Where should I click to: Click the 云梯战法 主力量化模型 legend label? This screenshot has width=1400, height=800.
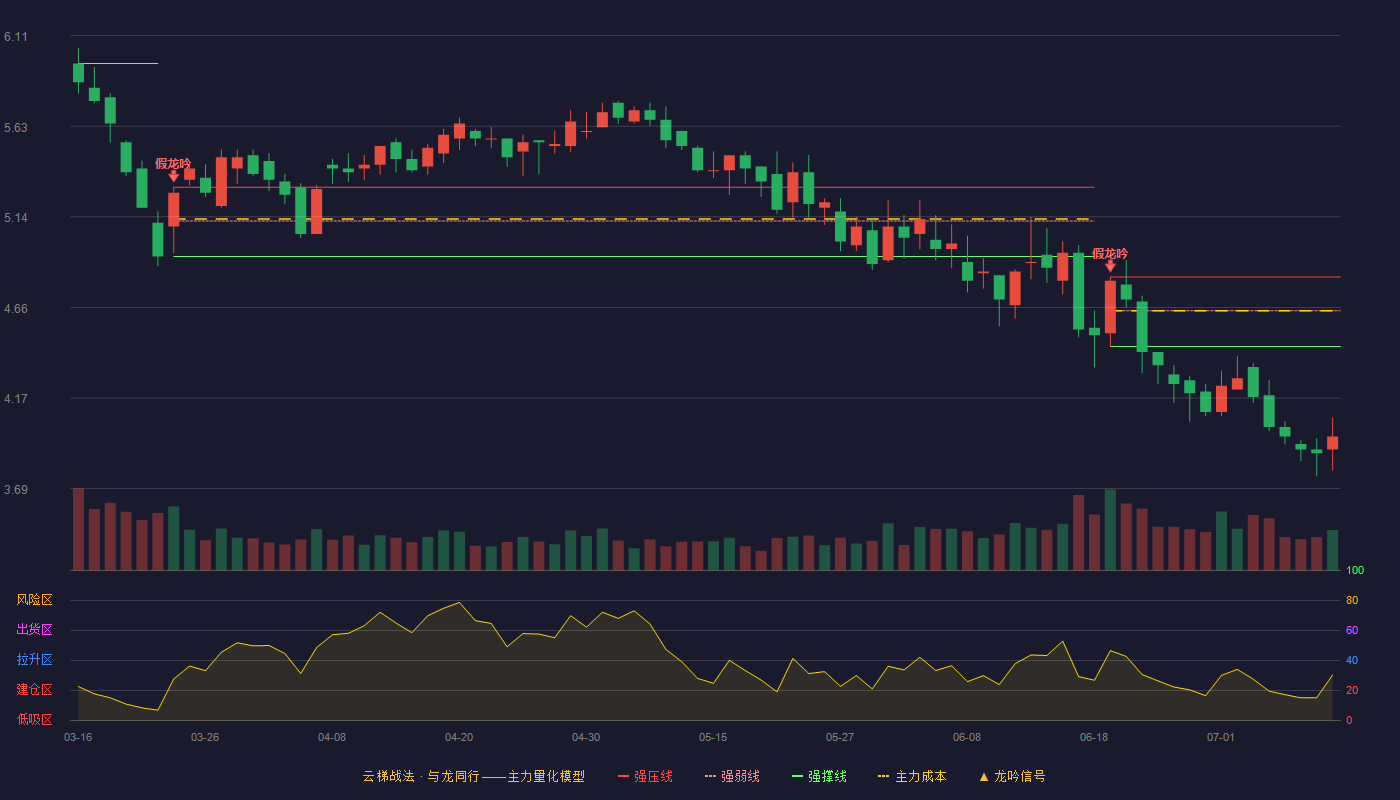[473, 776]
